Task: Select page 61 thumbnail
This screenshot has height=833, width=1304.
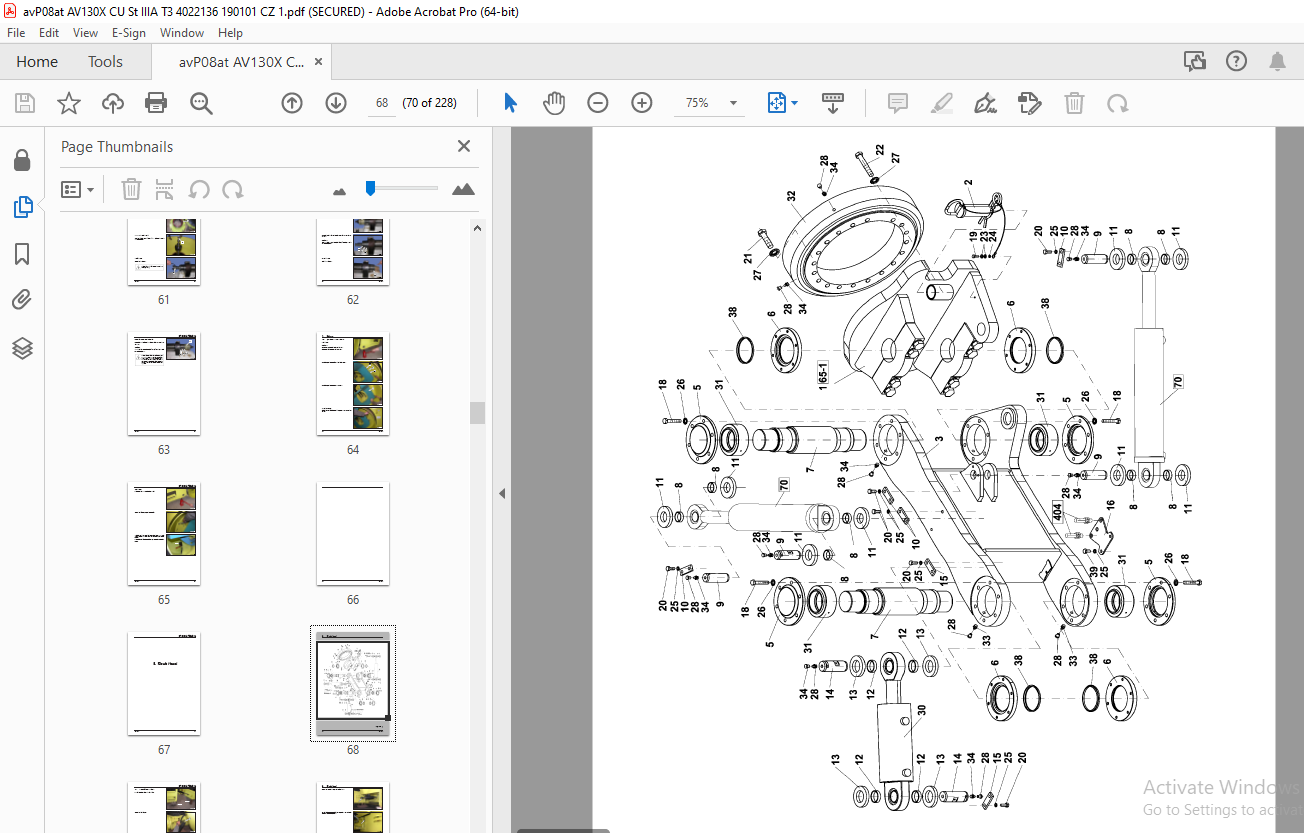Action: coord(164,252)
